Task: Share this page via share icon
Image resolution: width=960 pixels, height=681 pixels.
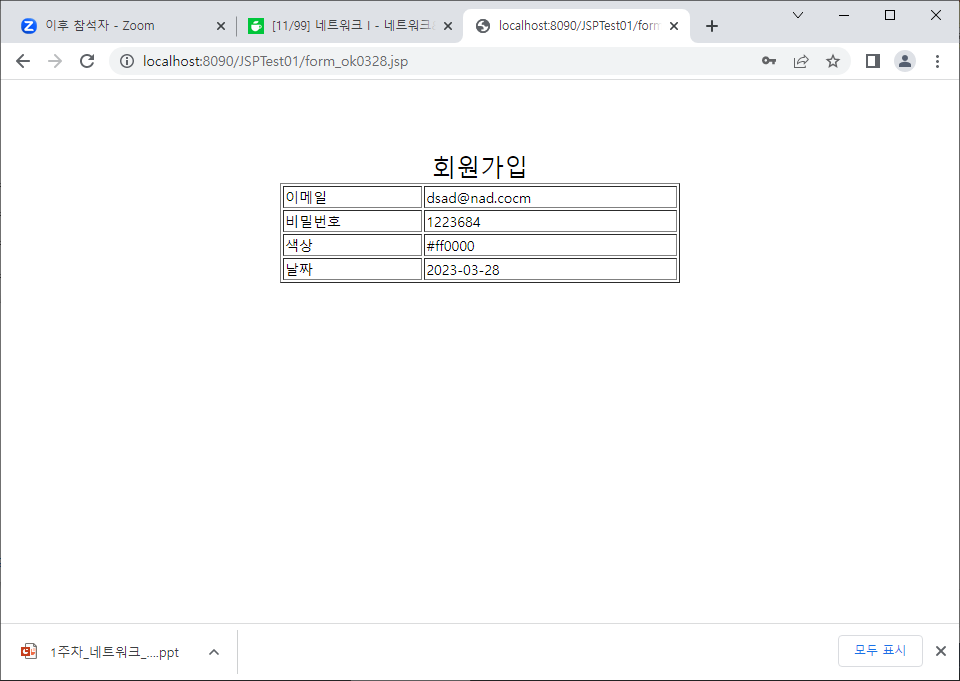Action: [x=801, y=61]
